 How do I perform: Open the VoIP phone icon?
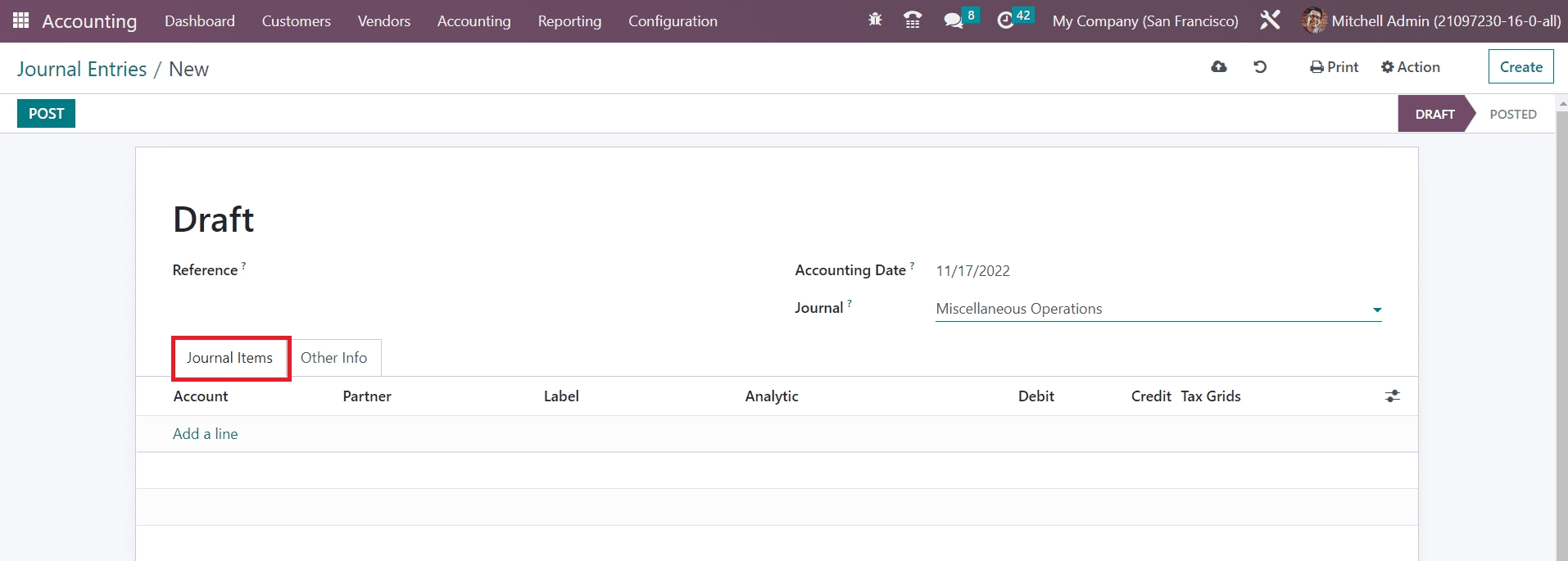pyautogui.click(x=913, y=20)
